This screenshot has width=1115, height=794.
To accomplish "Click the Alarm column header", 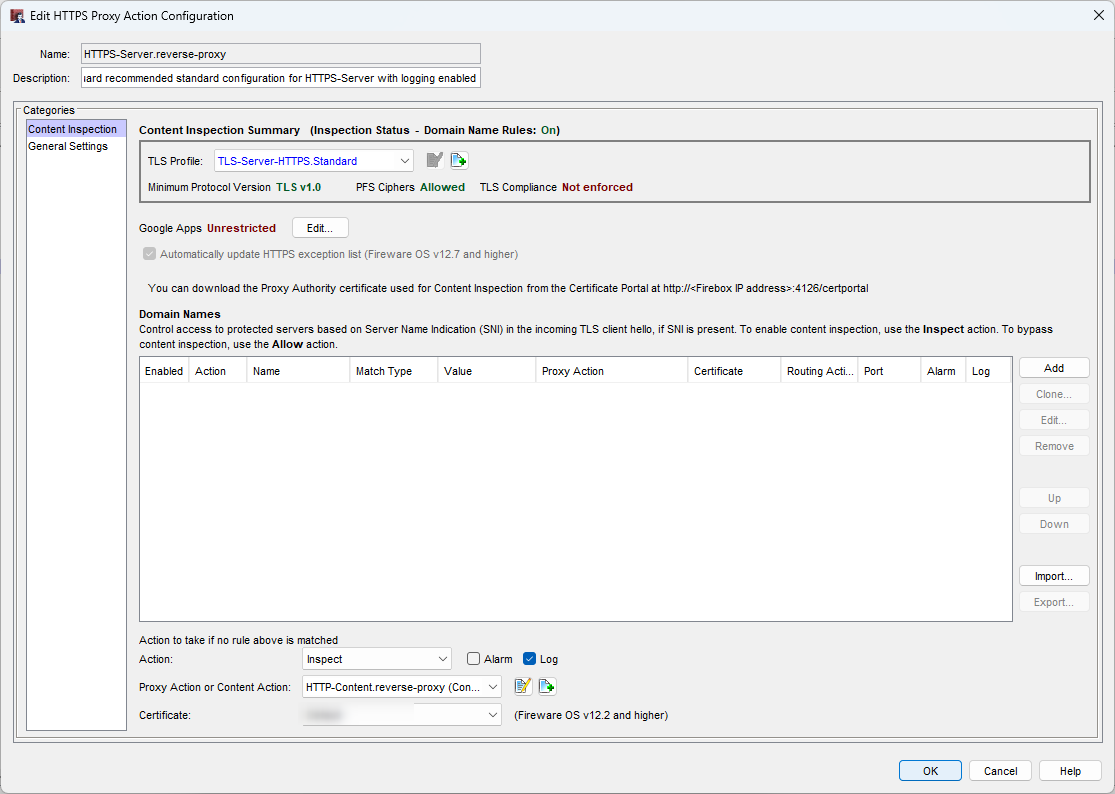I will click(944, 371).
